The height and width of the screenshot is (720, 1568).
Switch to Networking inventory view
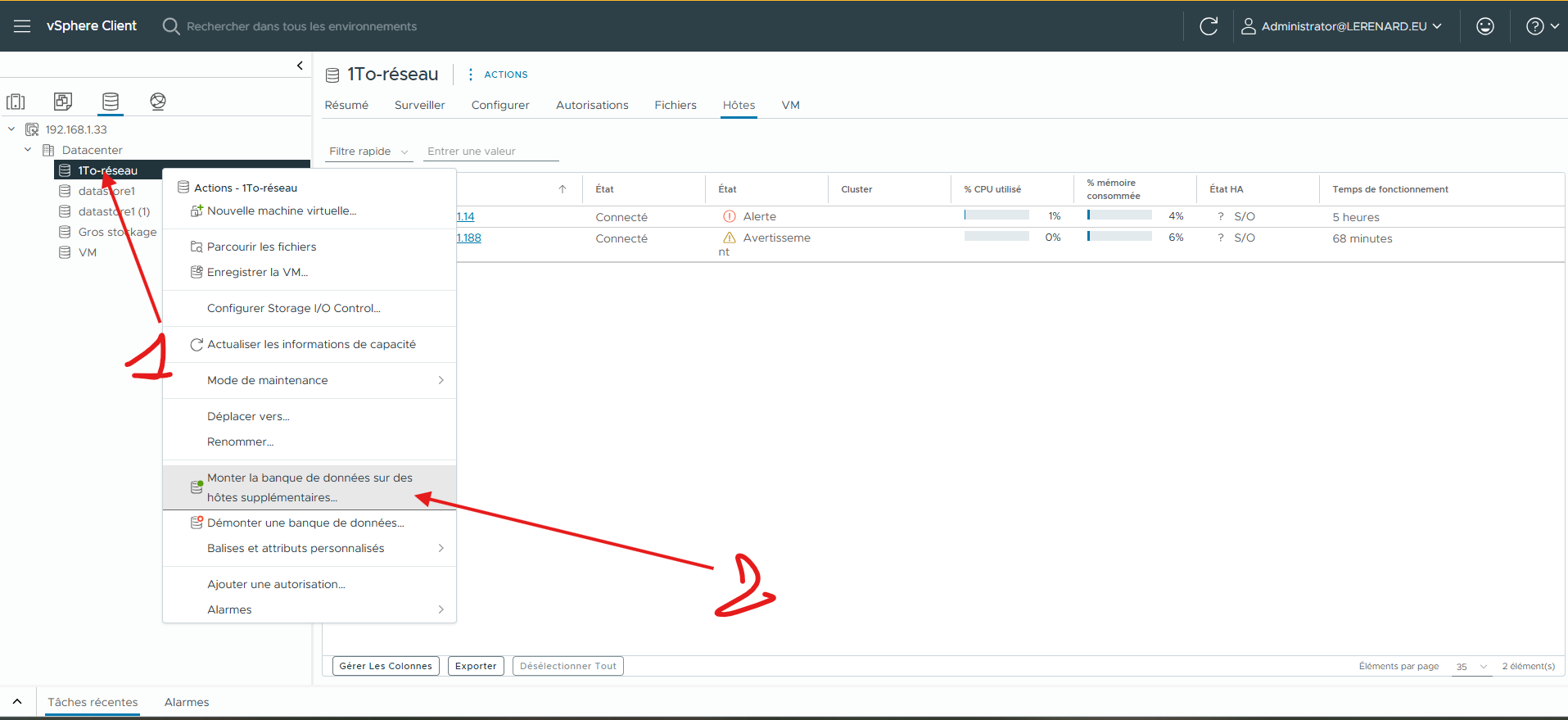(158, 102)
